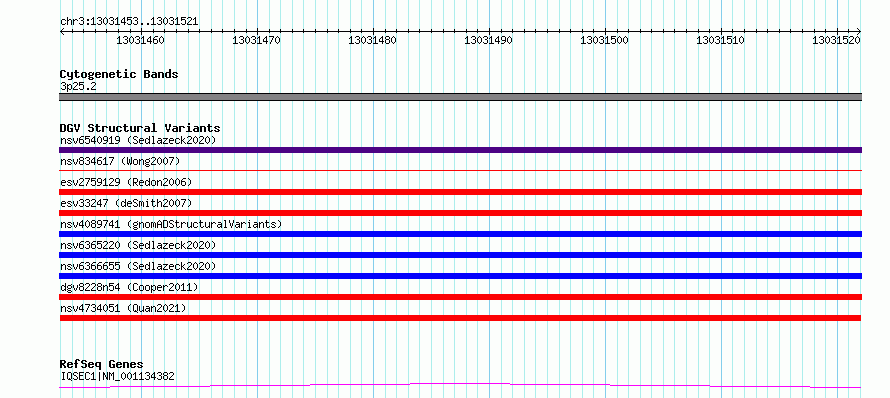The width and height of the screenshot is (890, 398).
Task: Click the DGV Structural Variants track title
Action: 140,128
